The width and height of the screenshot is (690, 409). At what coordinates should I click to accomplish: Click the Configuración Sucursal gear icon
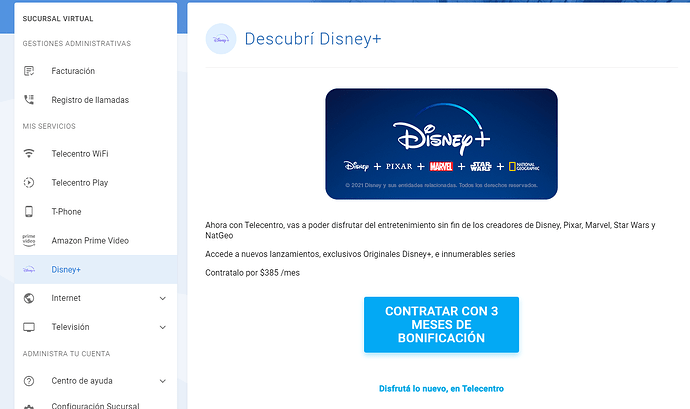point(29,406)
